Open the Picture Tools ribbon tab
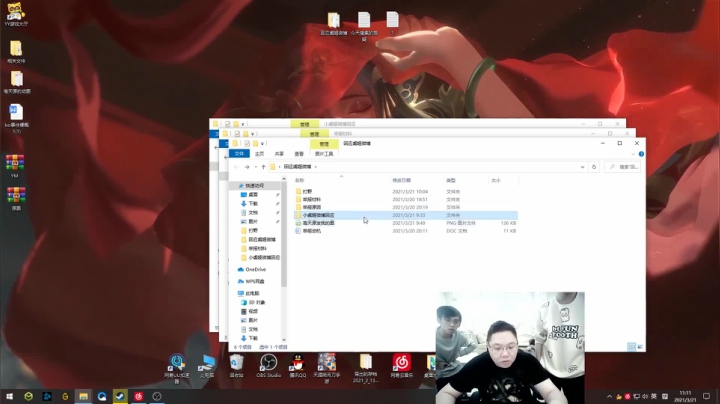720x404 pixels. coord(324,154)
